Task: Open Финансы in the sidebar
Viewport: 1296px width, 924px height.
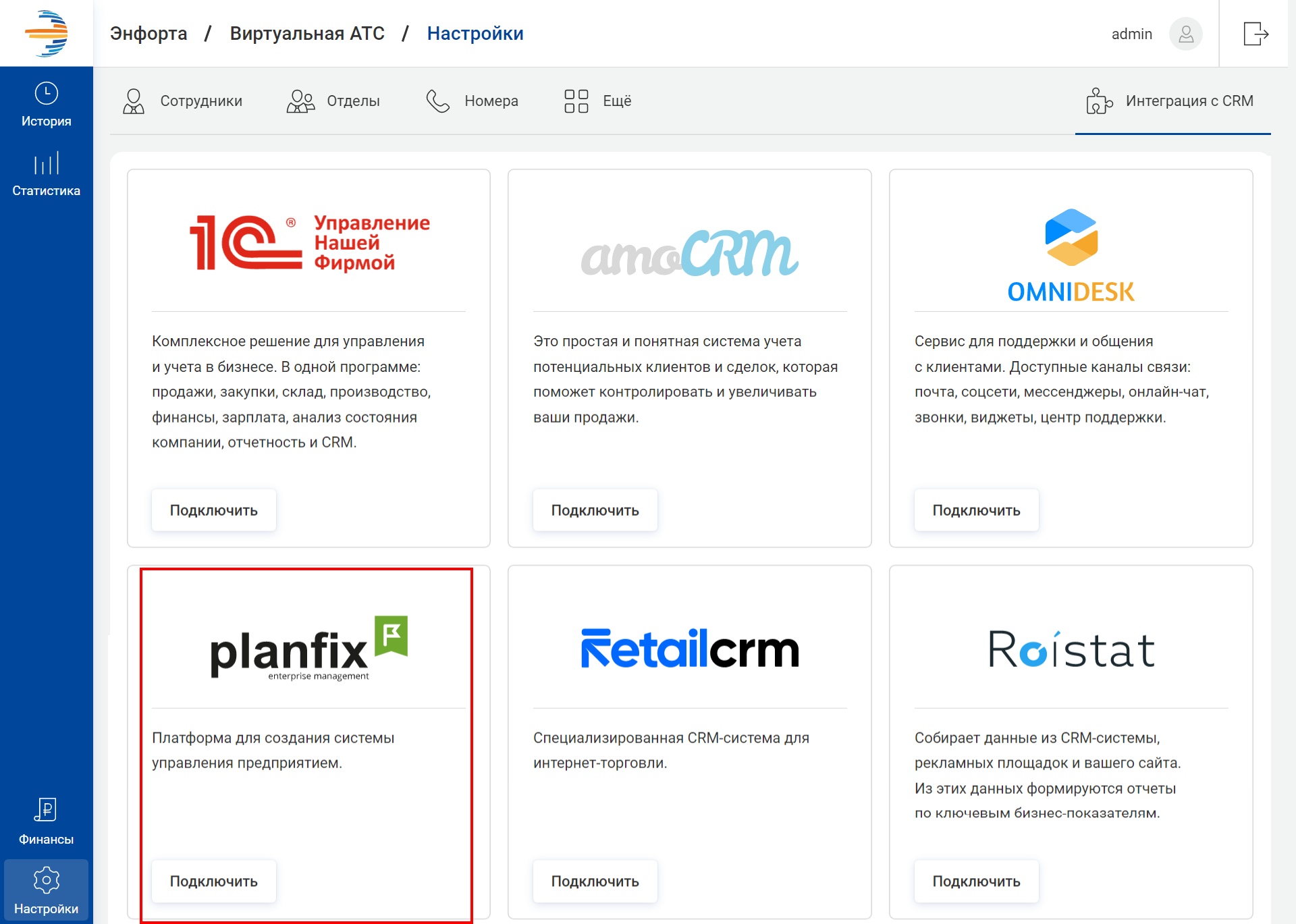Action: (x=47, y=823)
